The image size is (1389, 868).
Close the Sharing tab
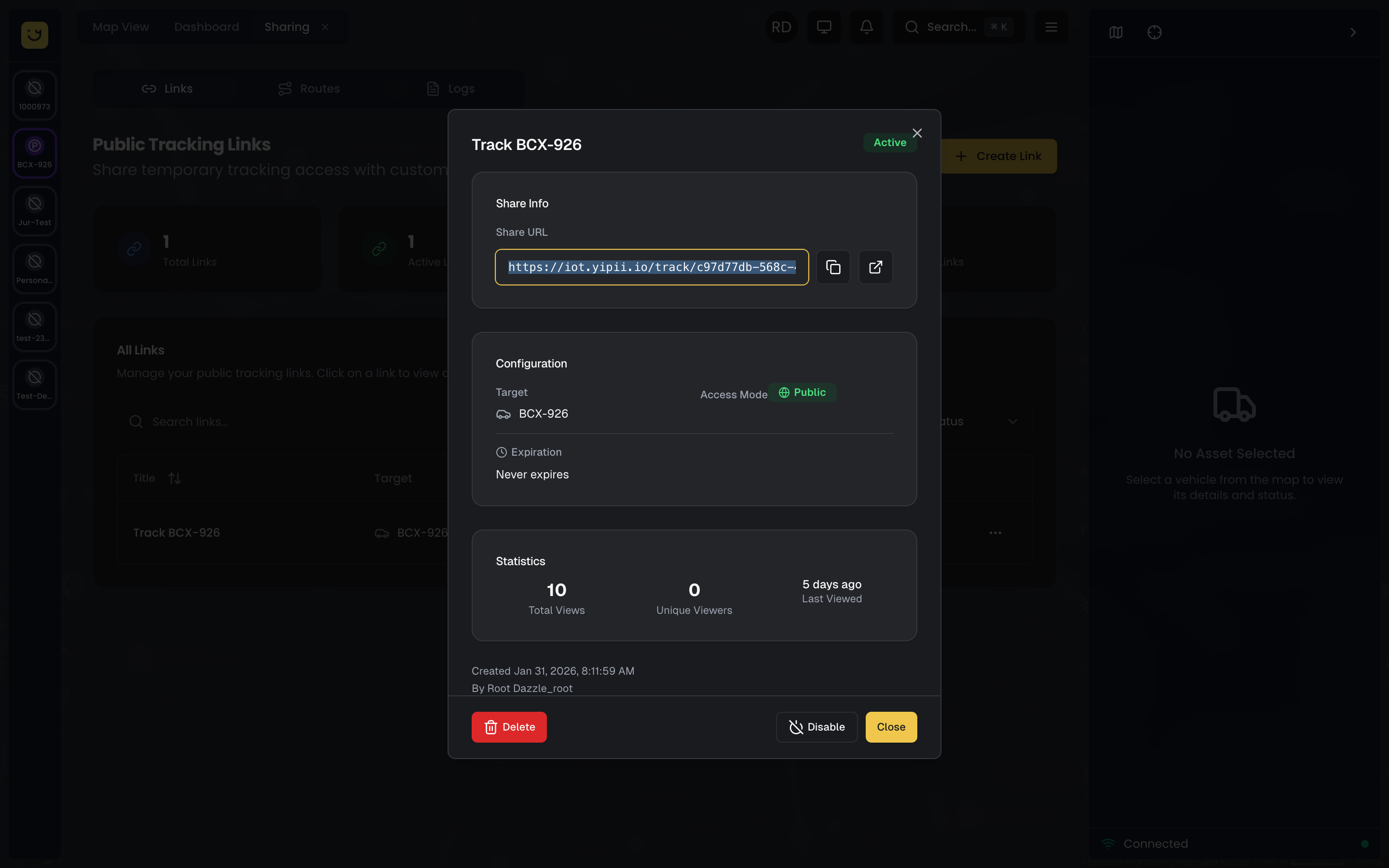tap(326, 27)
